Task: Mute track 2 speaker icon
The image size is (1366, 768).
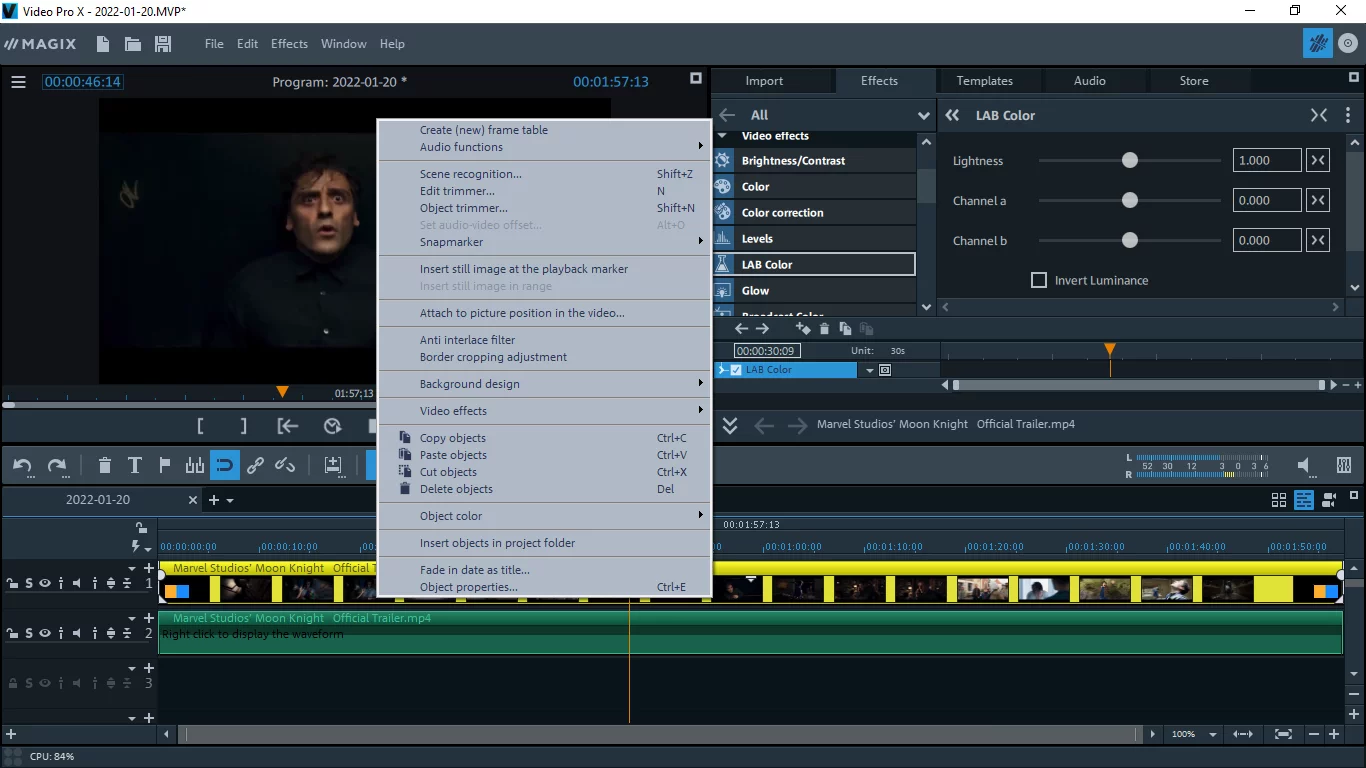Action: point(79,633)
